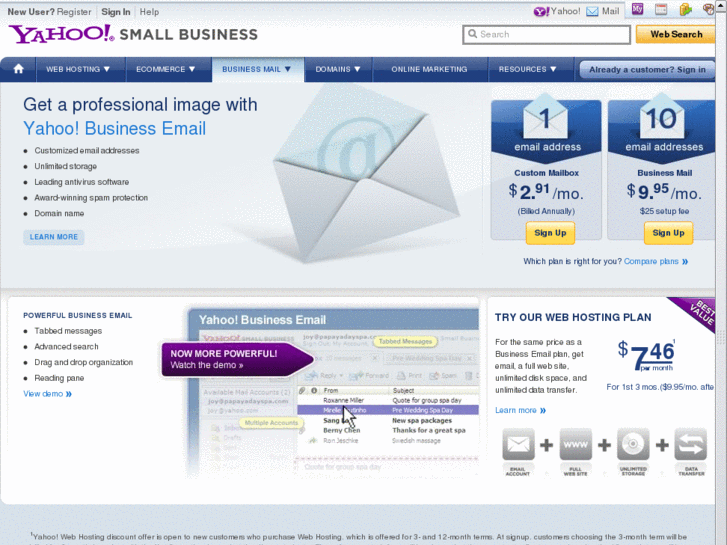727x545 pixels.
Task: Click the Yahoo! icon in top bar
Action: point(541,12)
